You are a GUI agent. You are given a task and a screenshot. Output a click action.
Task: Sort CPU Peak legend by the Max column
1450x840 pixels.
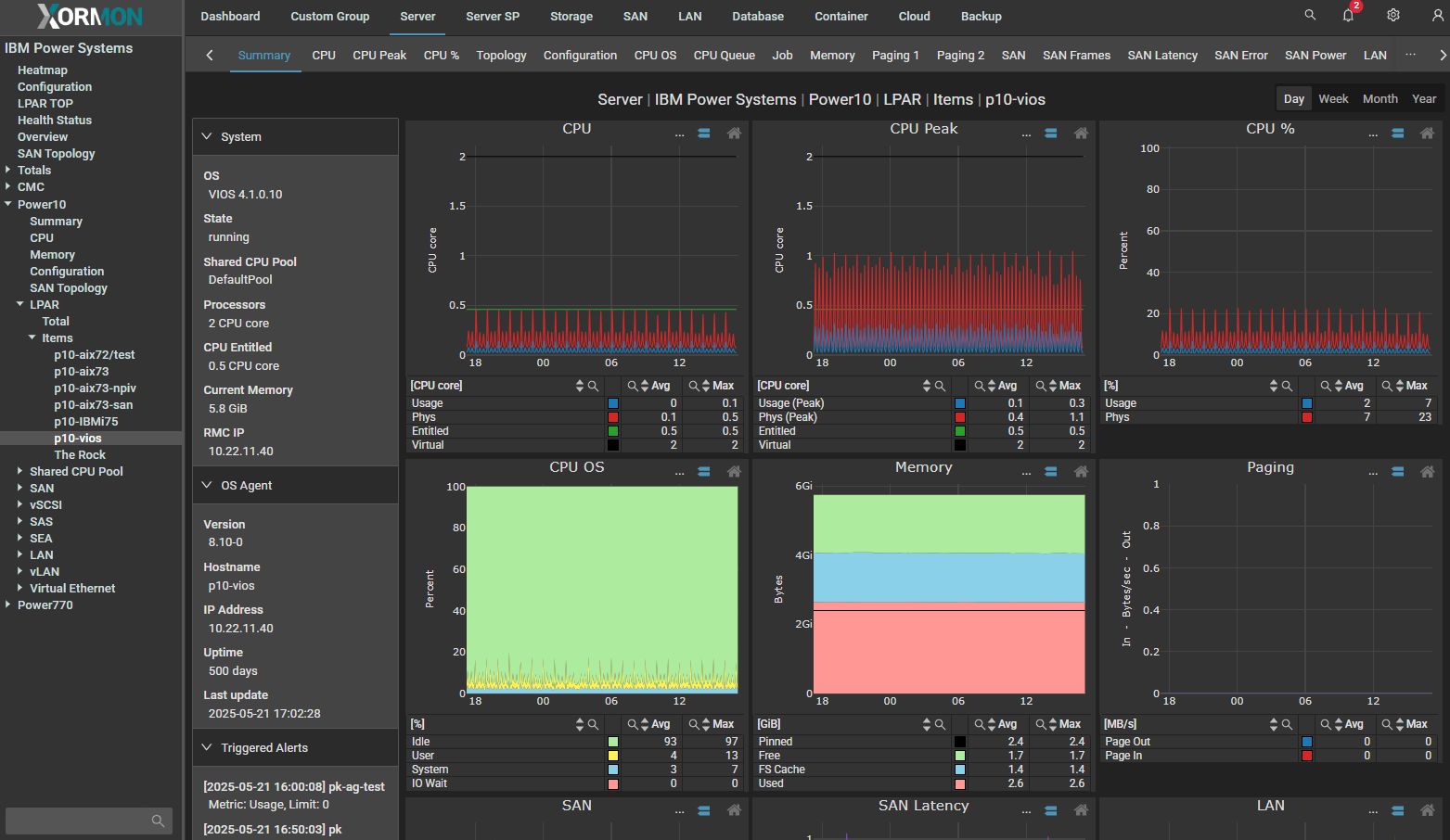(x=1054, y=386)
